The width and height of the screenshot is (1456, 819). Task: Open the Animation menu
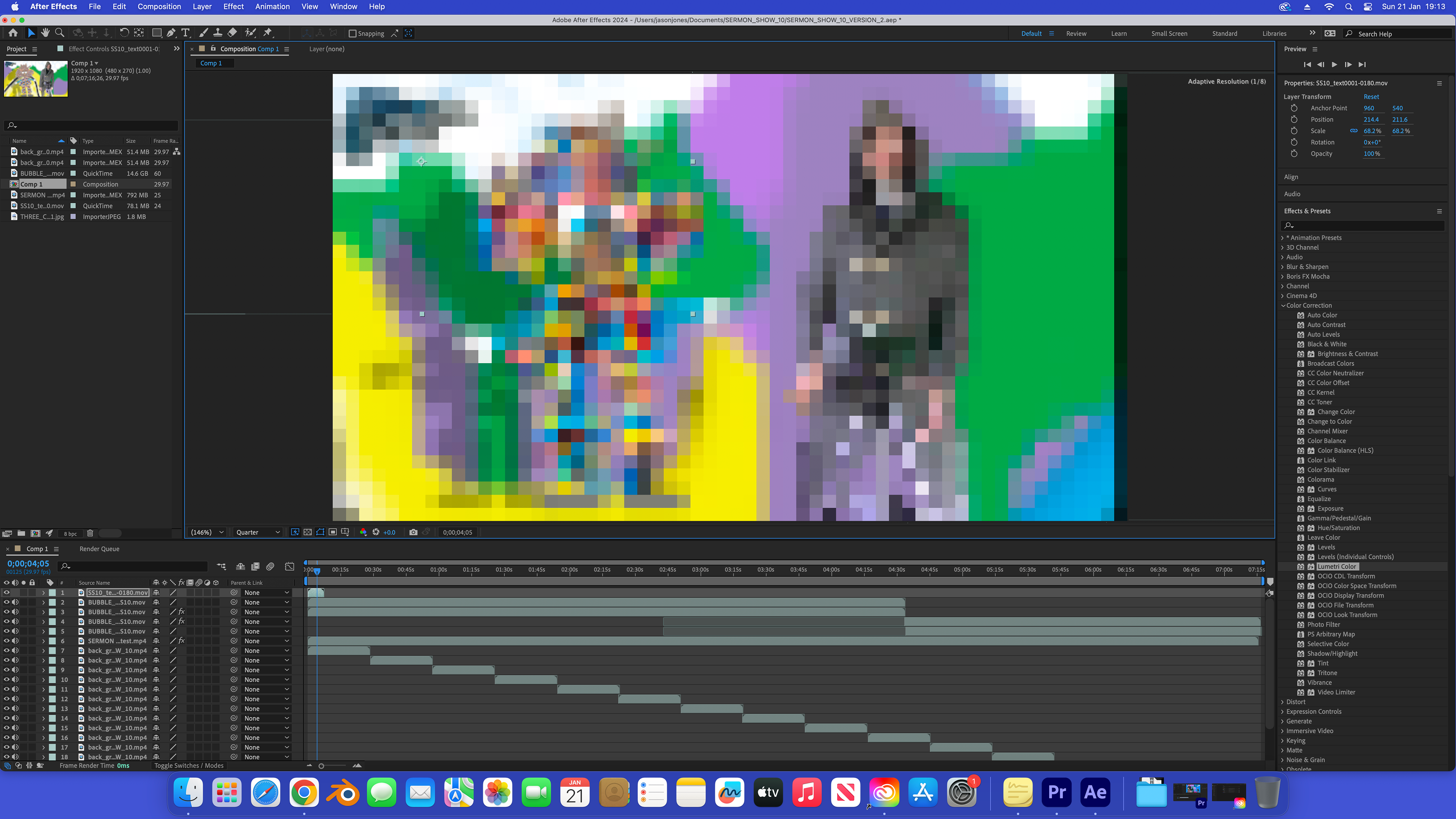point(273,7)
